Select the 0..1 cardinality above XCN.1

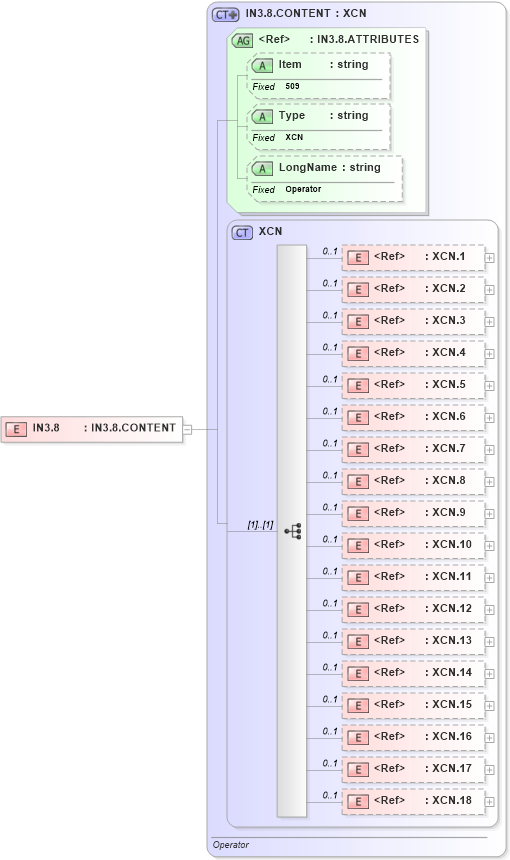(330, 251)
